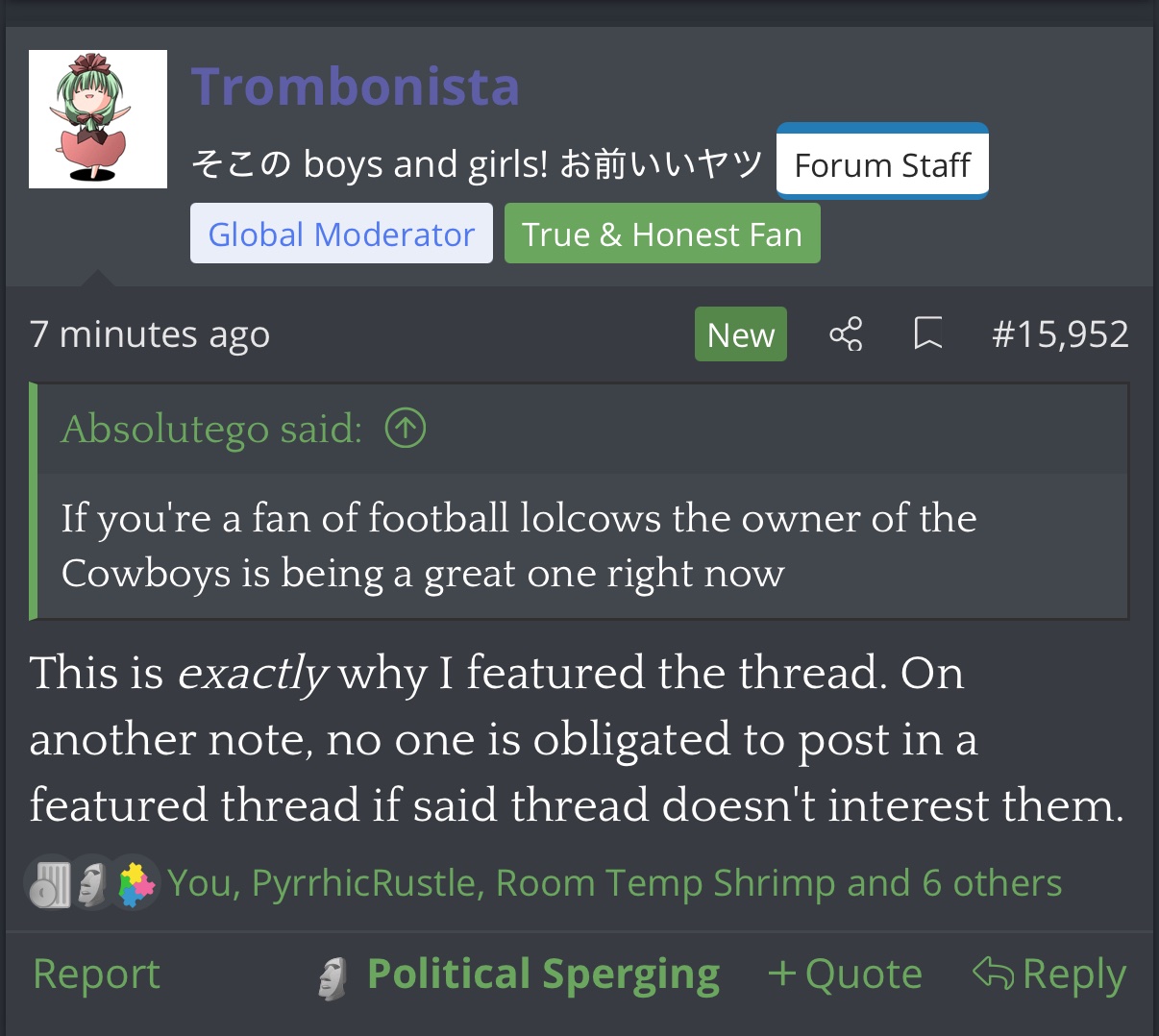The image size is (1159, 1036).
Task: Open the post number #15,952 permalink
Action: pos(1060,334)
